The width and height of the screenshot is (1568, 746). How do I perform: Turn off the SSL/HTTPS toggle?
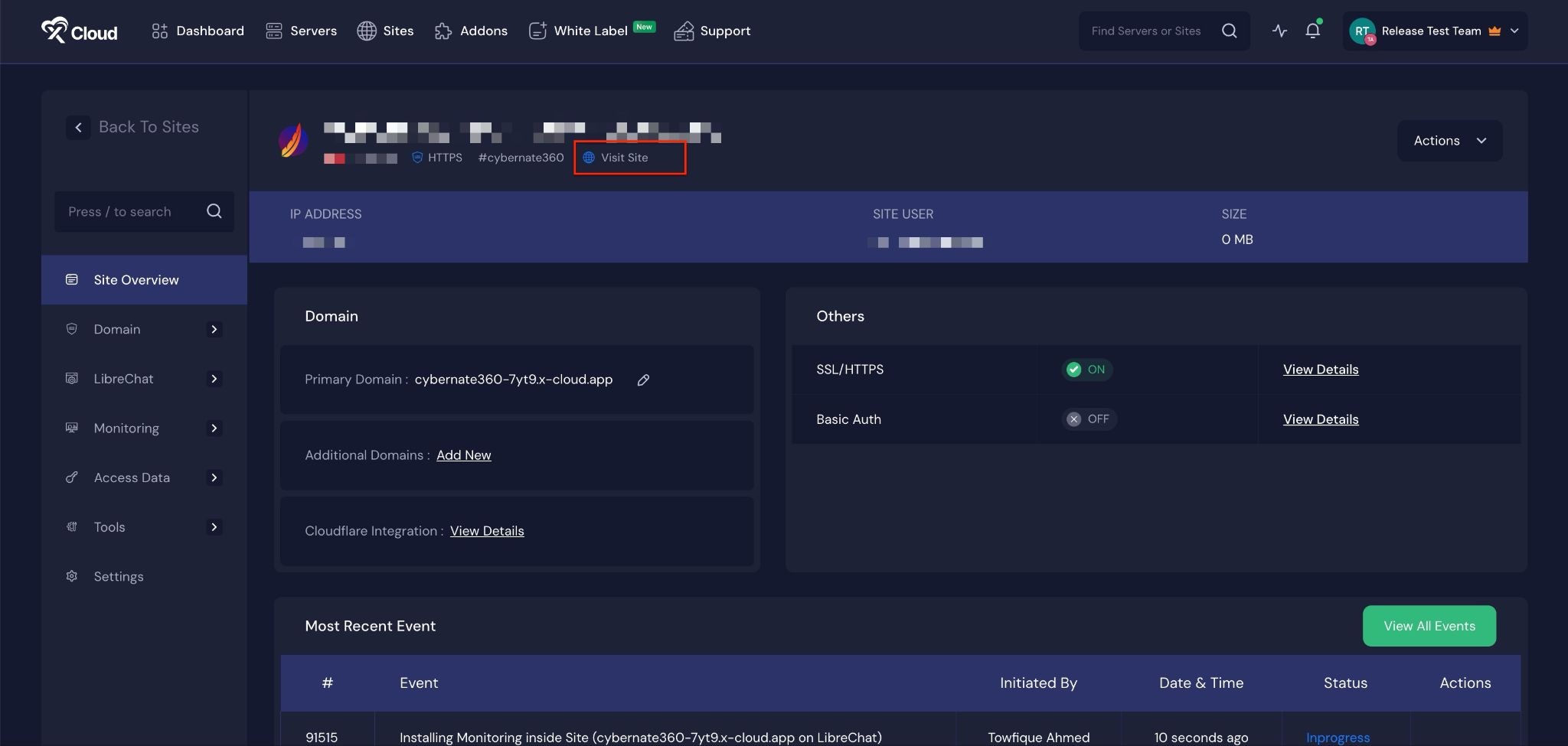click(x=1086, y=370)
